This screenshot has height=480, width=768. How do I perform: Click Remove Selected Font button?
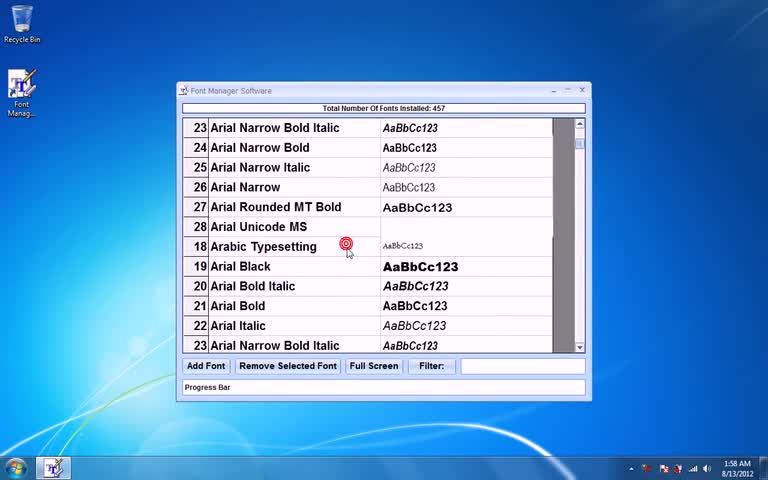click(288, 366)
